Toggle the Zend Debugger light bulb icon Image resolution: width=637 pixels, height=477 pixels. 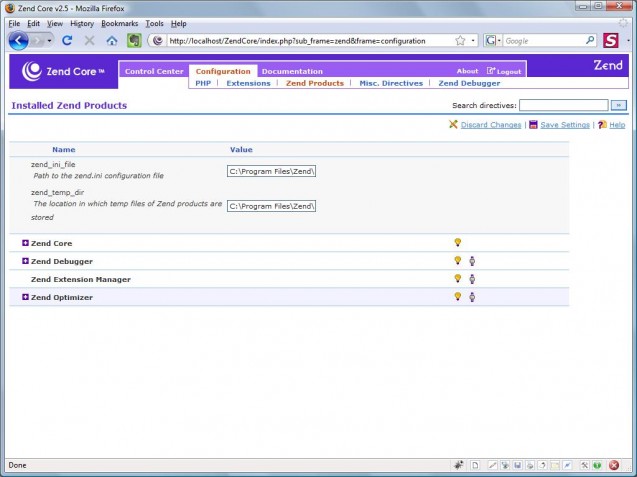click(457, 260)
